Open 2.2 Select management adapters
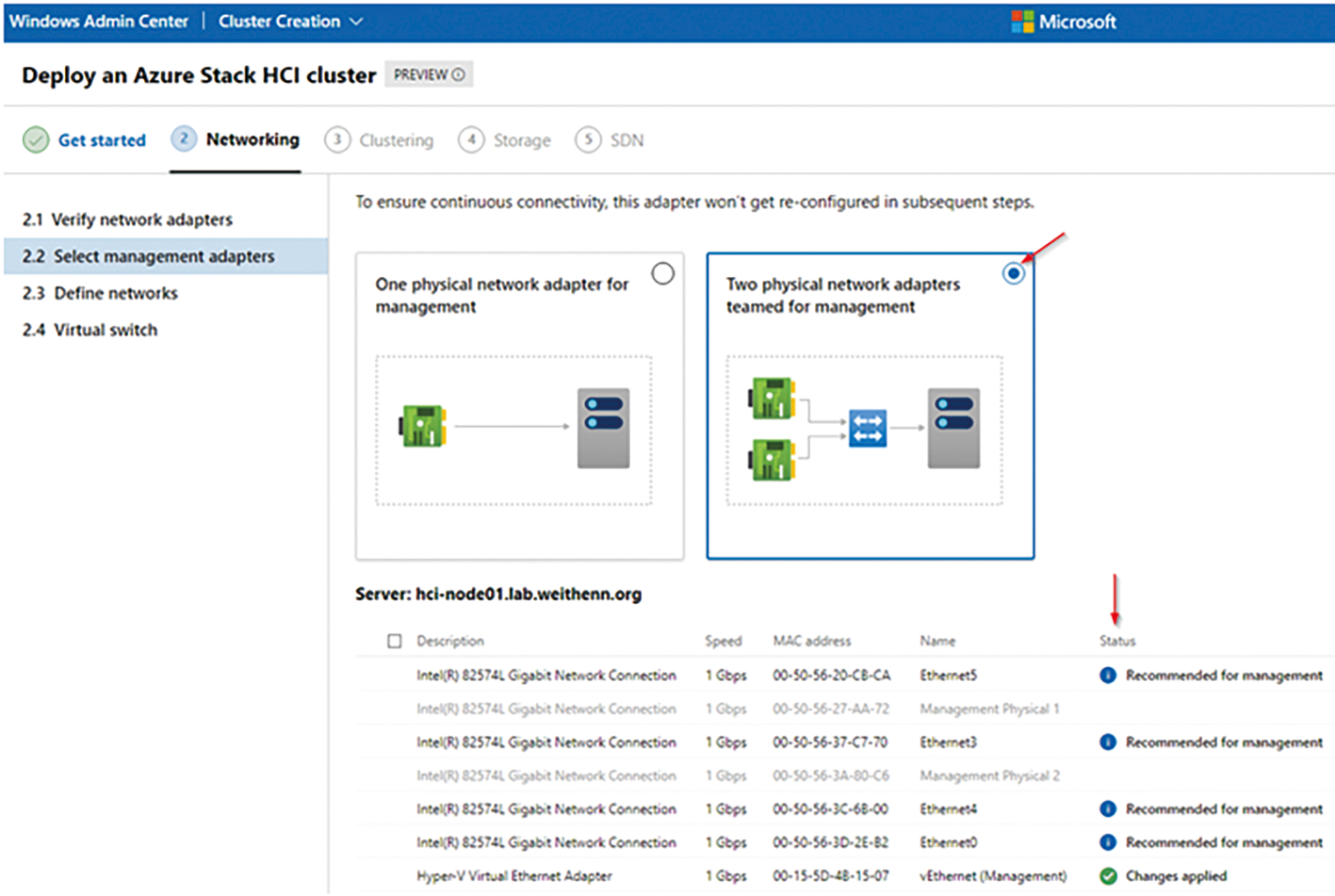This screenshot has height=896, width=1335. coord(166,256)
